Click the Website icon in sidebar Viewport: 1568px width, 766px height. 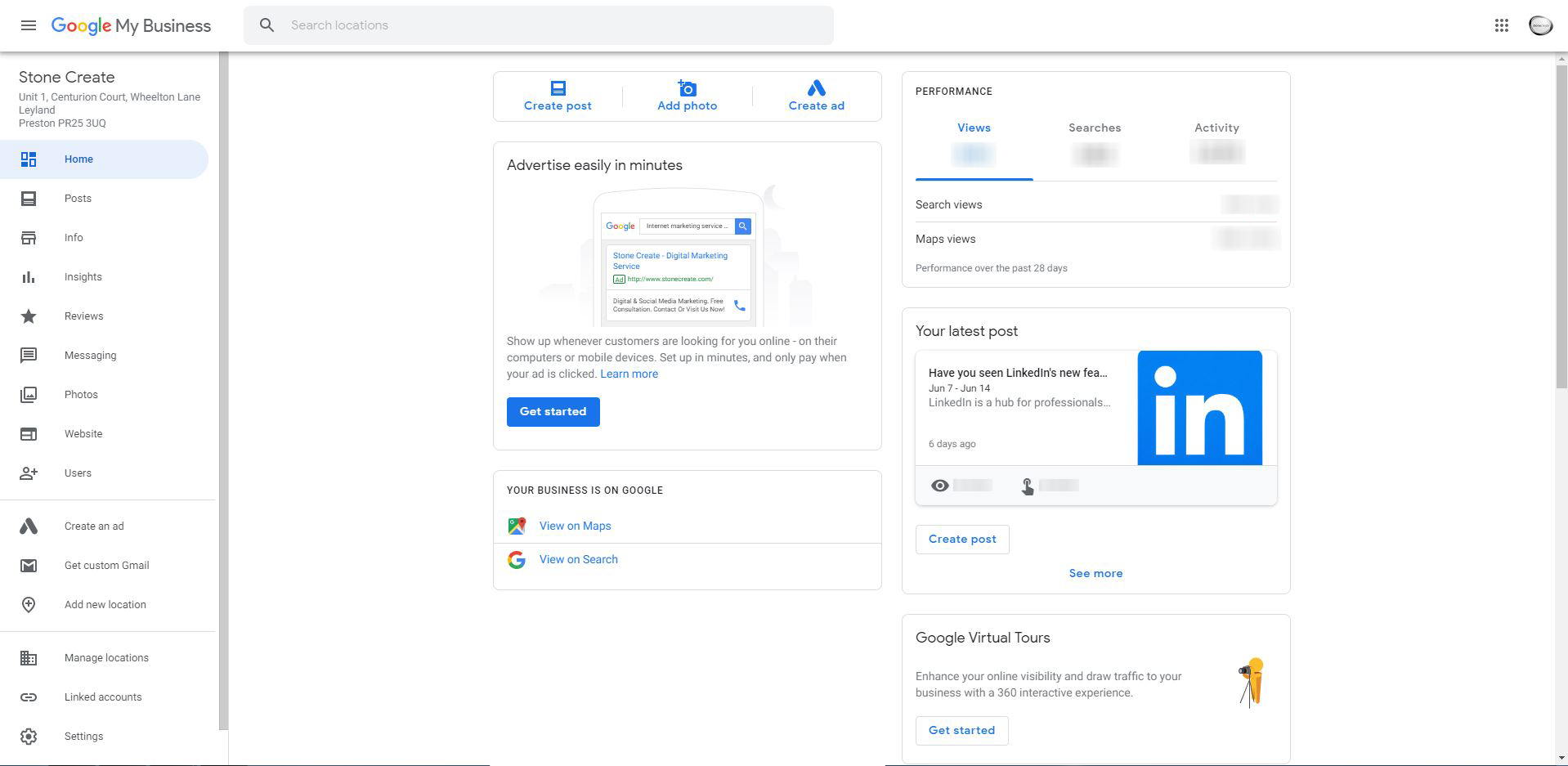click(x=29, y=434)
